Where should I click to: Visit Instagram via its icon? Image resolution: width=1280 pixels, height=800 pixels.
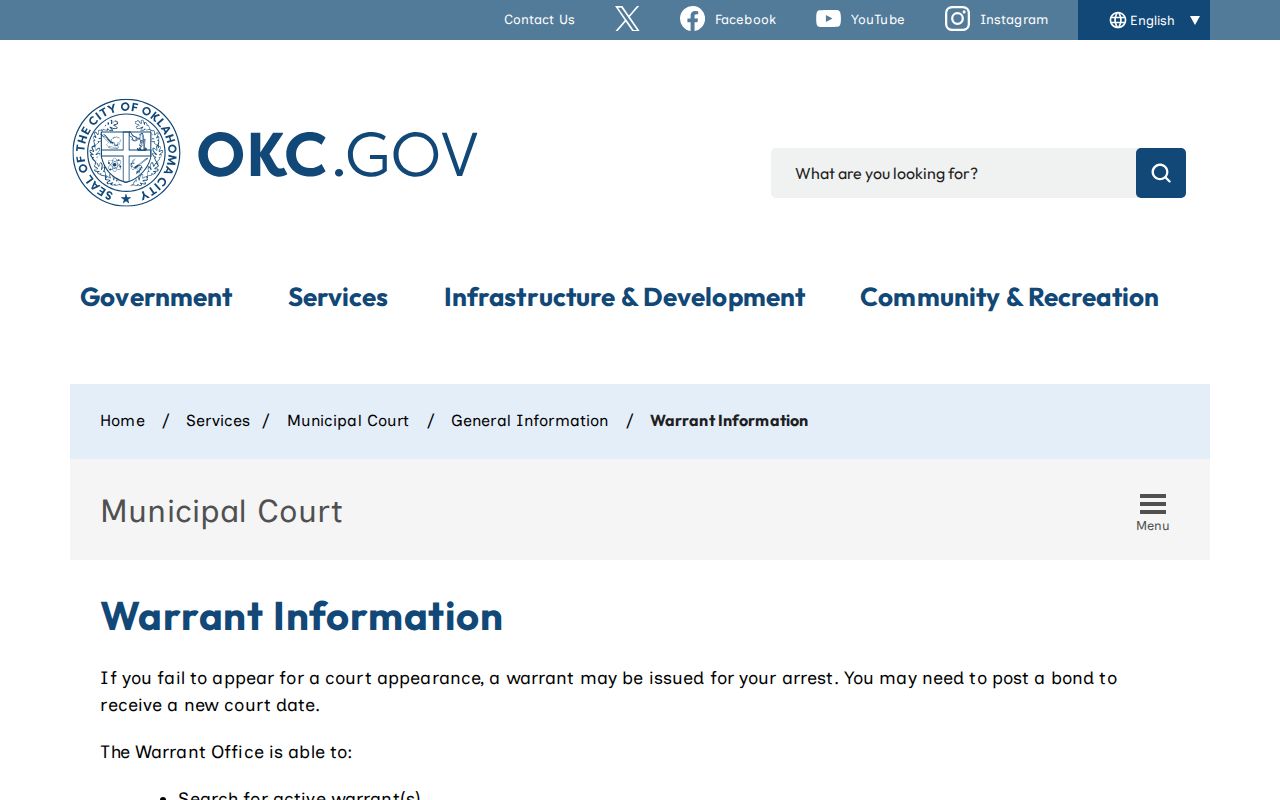(x=957, y=19)
